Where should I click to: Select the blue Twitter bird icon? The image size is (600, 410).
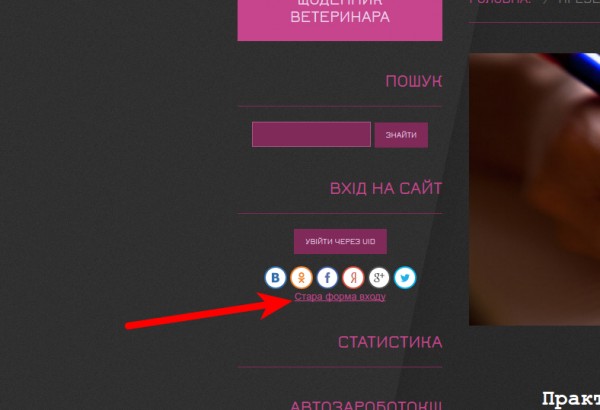click(405, 278)
